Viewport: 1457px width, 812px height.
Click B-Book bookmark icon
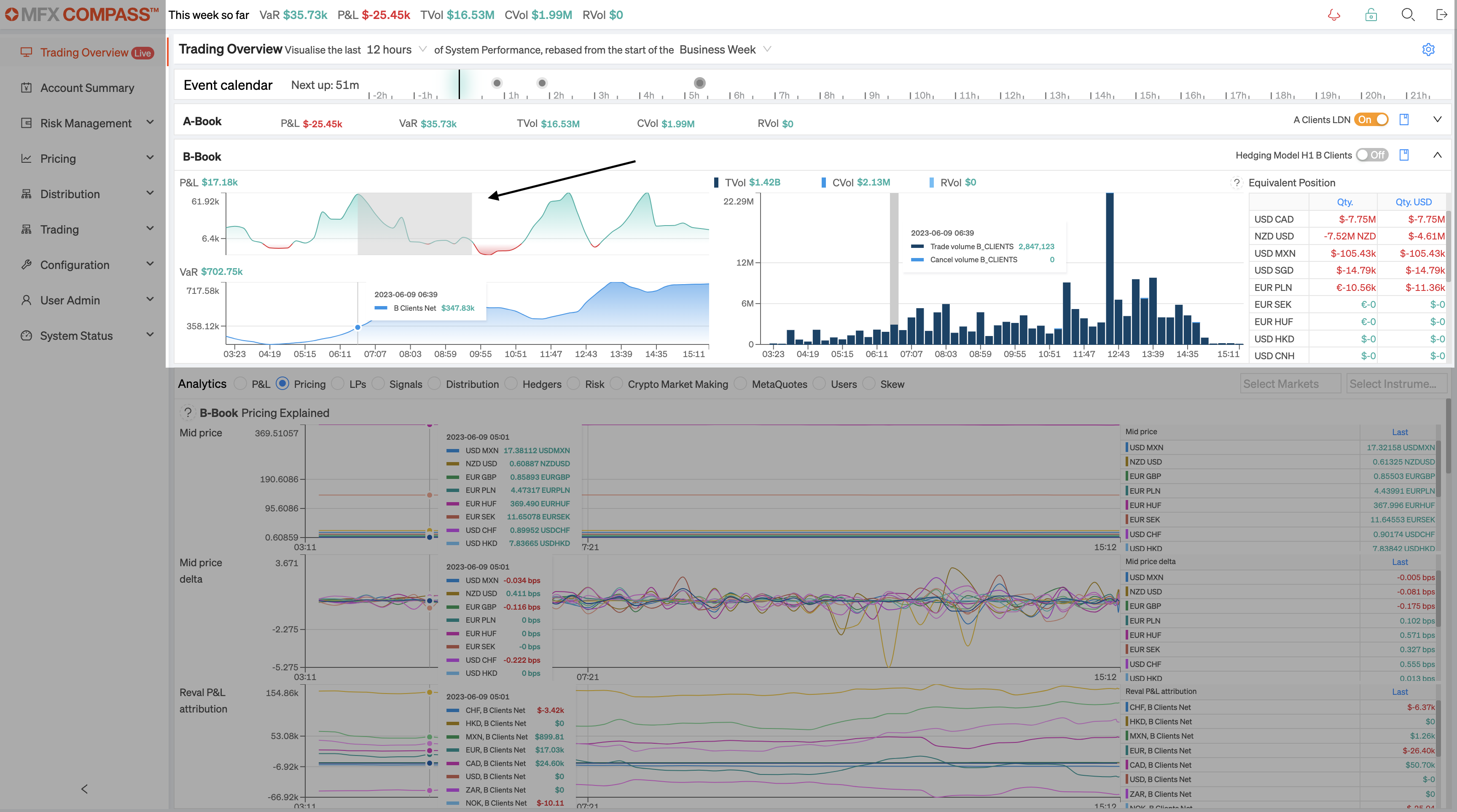(1404, 155)
